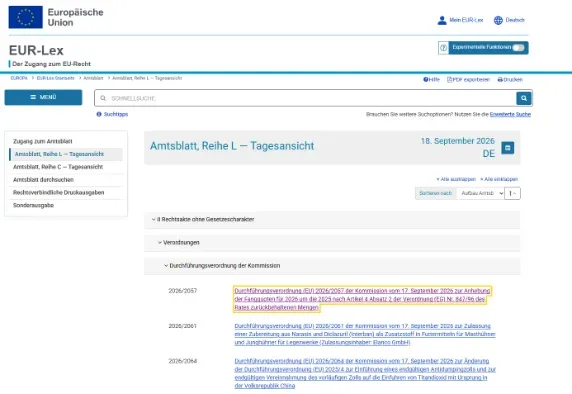
Task: Click Drucken to print page
Action: pyautogui.click(x=510, y=80)
